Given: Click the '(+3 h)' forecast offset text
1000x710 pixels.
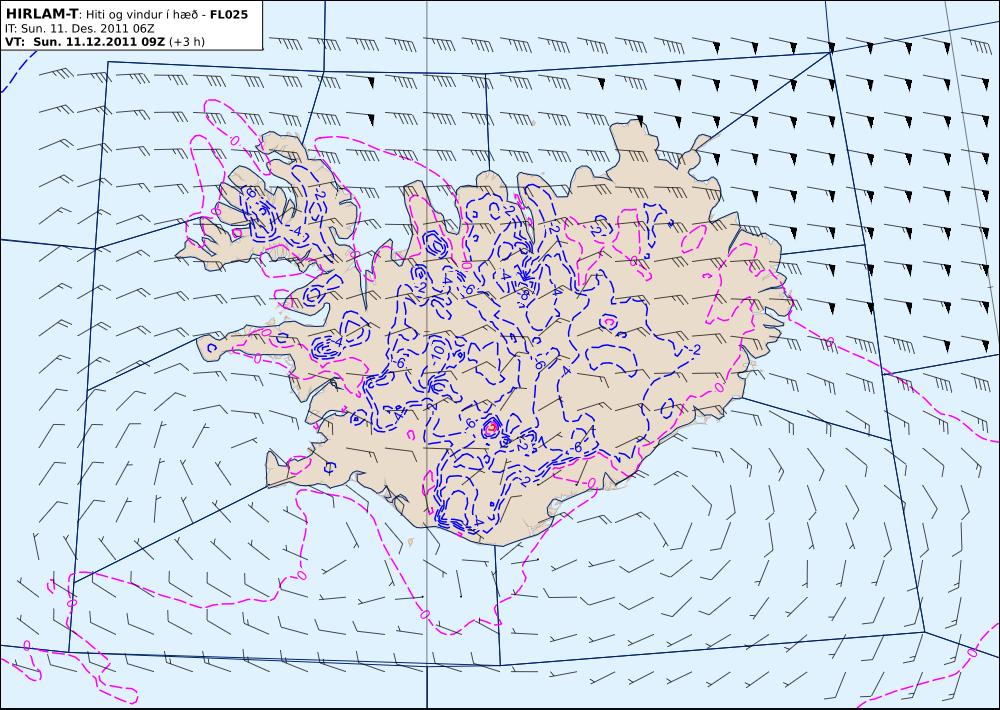Looking at the screenshot, I should click(188, 42).
